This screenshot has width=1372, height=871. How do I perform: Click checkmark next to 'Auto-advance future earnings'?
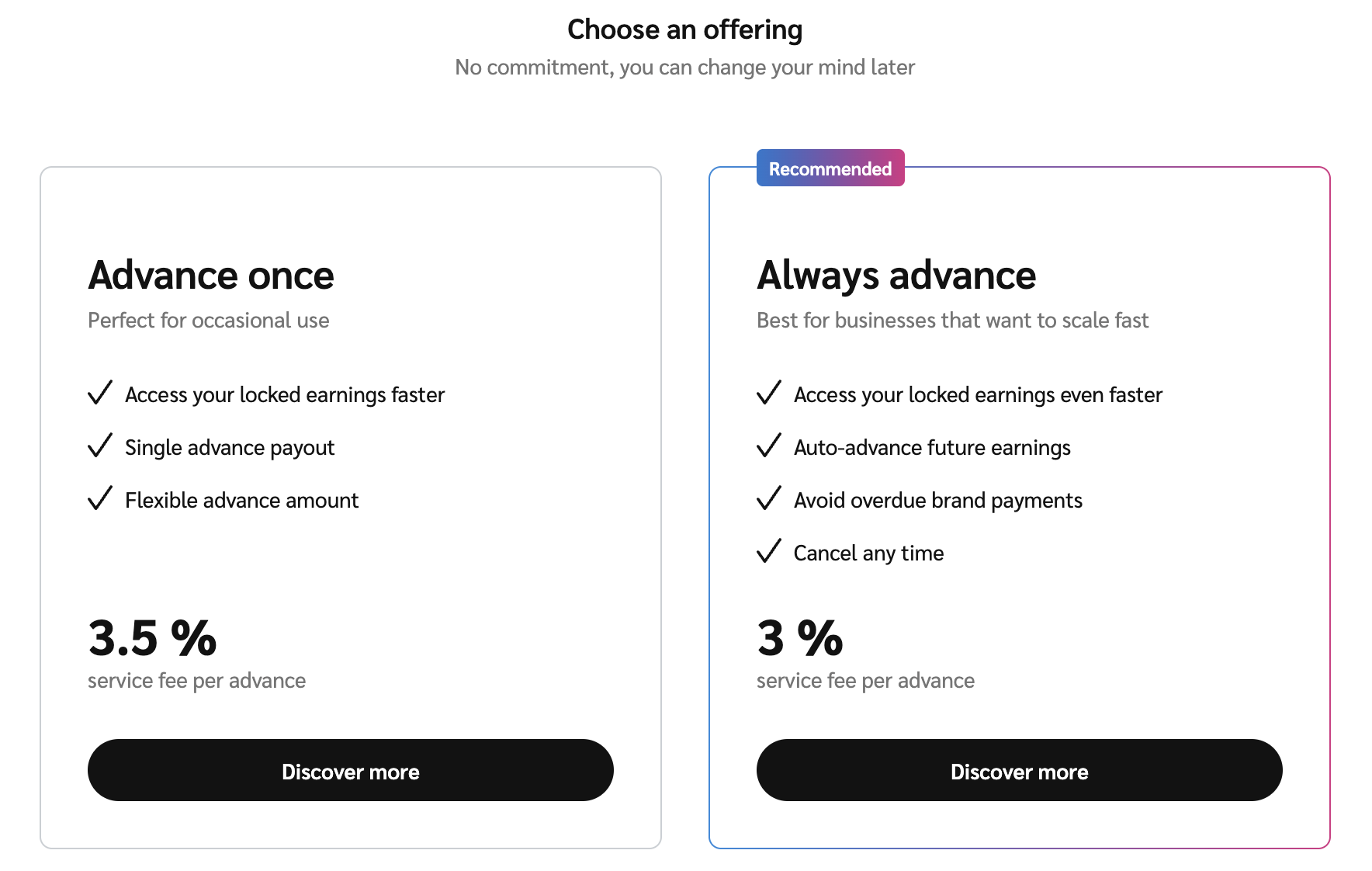pyautogui.click(x=768, y=446)
